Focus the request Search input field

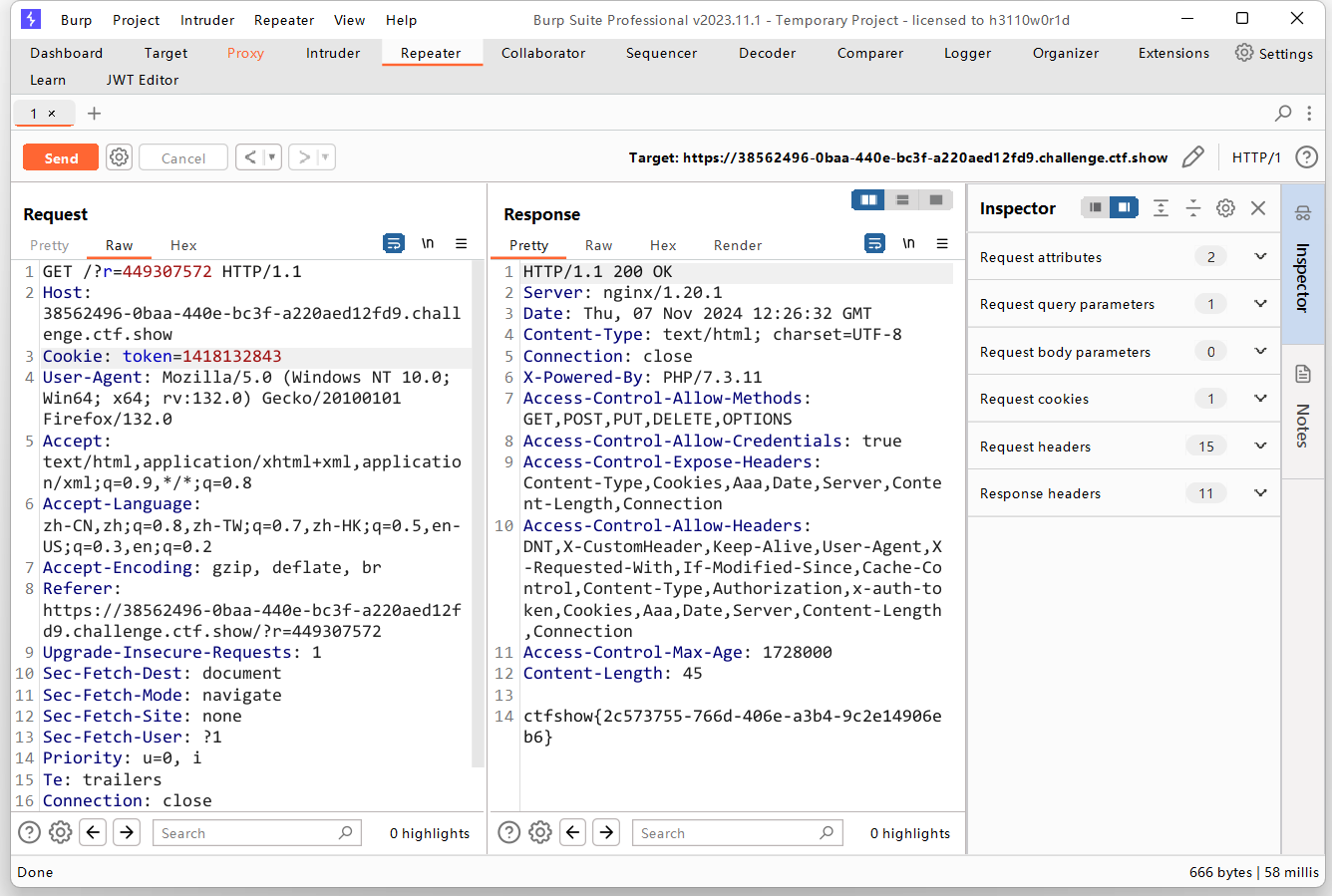tap(256, 832)
